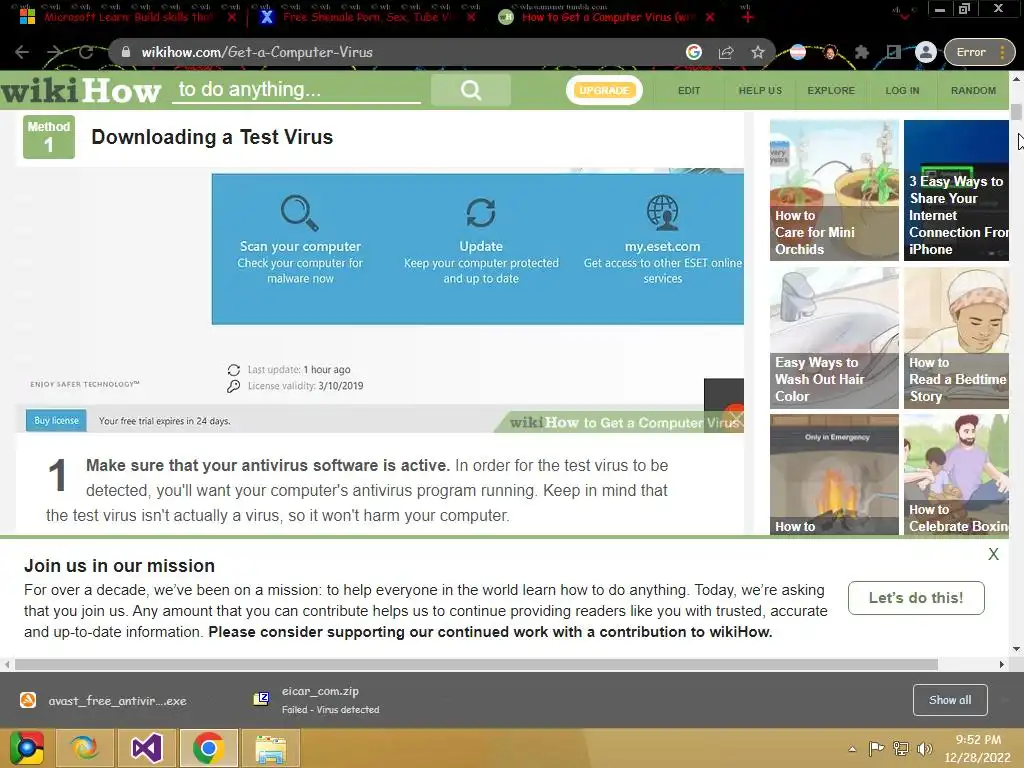1024x768 pixels.
Task: Click the Update icon in the ESET image
Action: tap(481, 213)
